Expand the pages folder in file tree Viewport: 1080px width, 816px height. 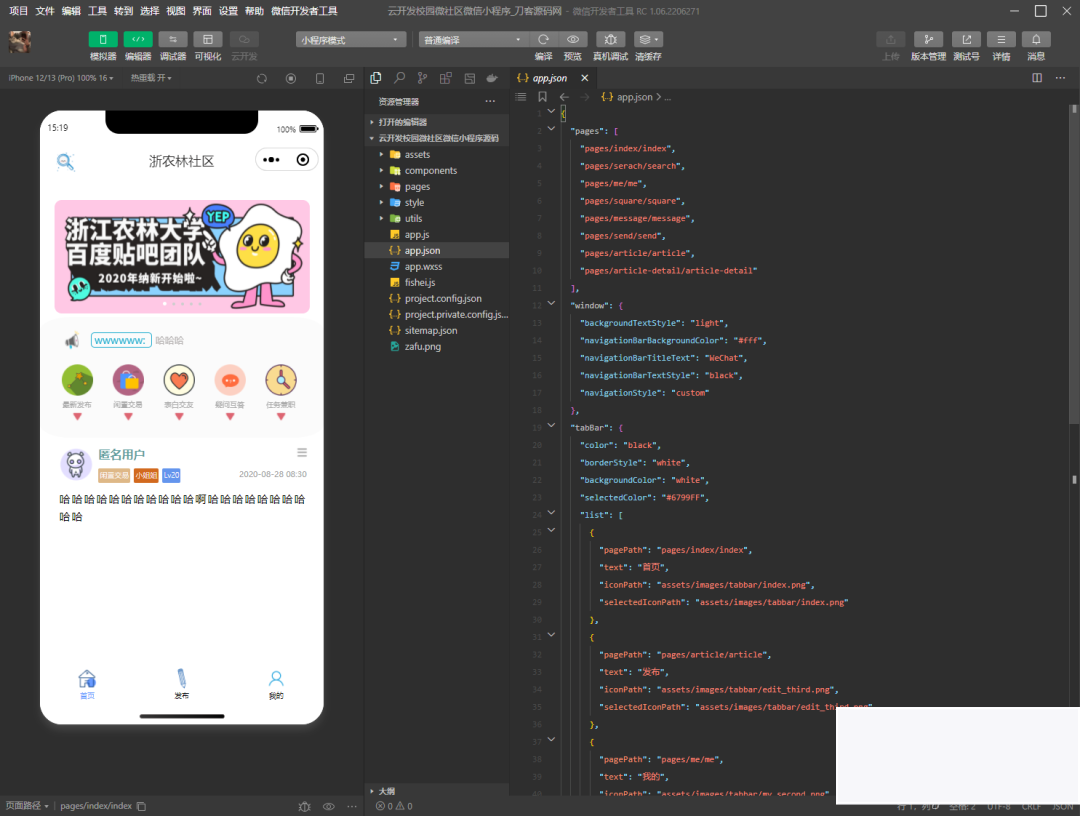(417, 187)
